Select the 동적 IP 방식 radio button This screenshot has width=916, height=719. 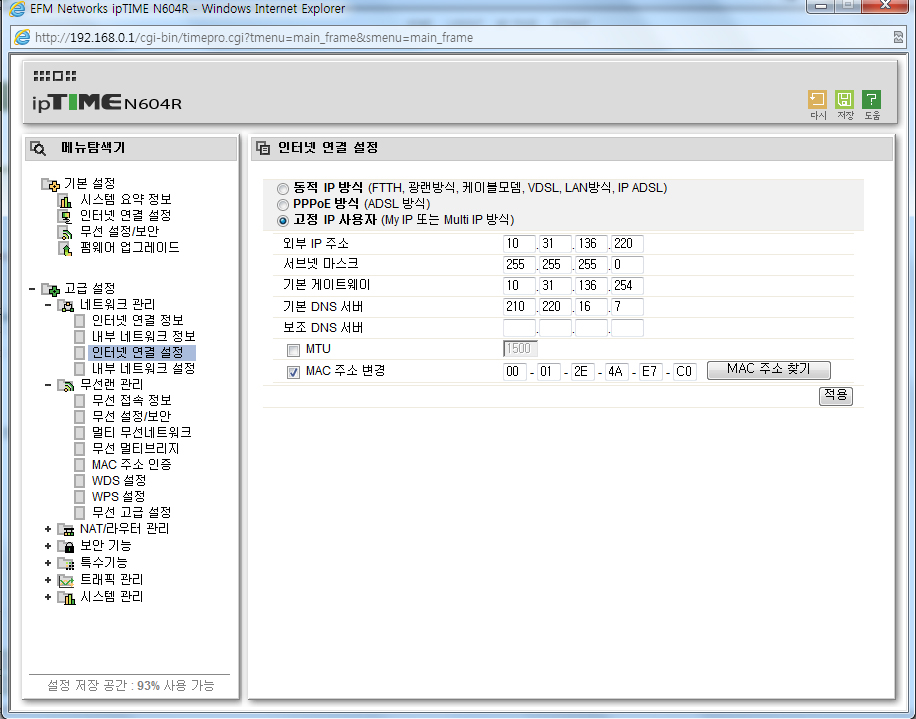(283, 189)
